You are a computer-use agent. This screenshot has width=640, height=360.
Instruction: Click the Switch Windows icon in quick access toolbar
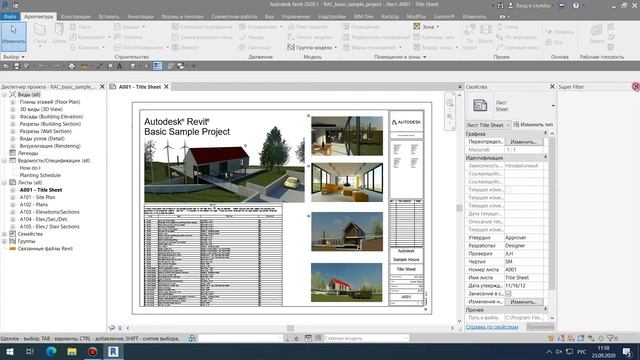180,66
